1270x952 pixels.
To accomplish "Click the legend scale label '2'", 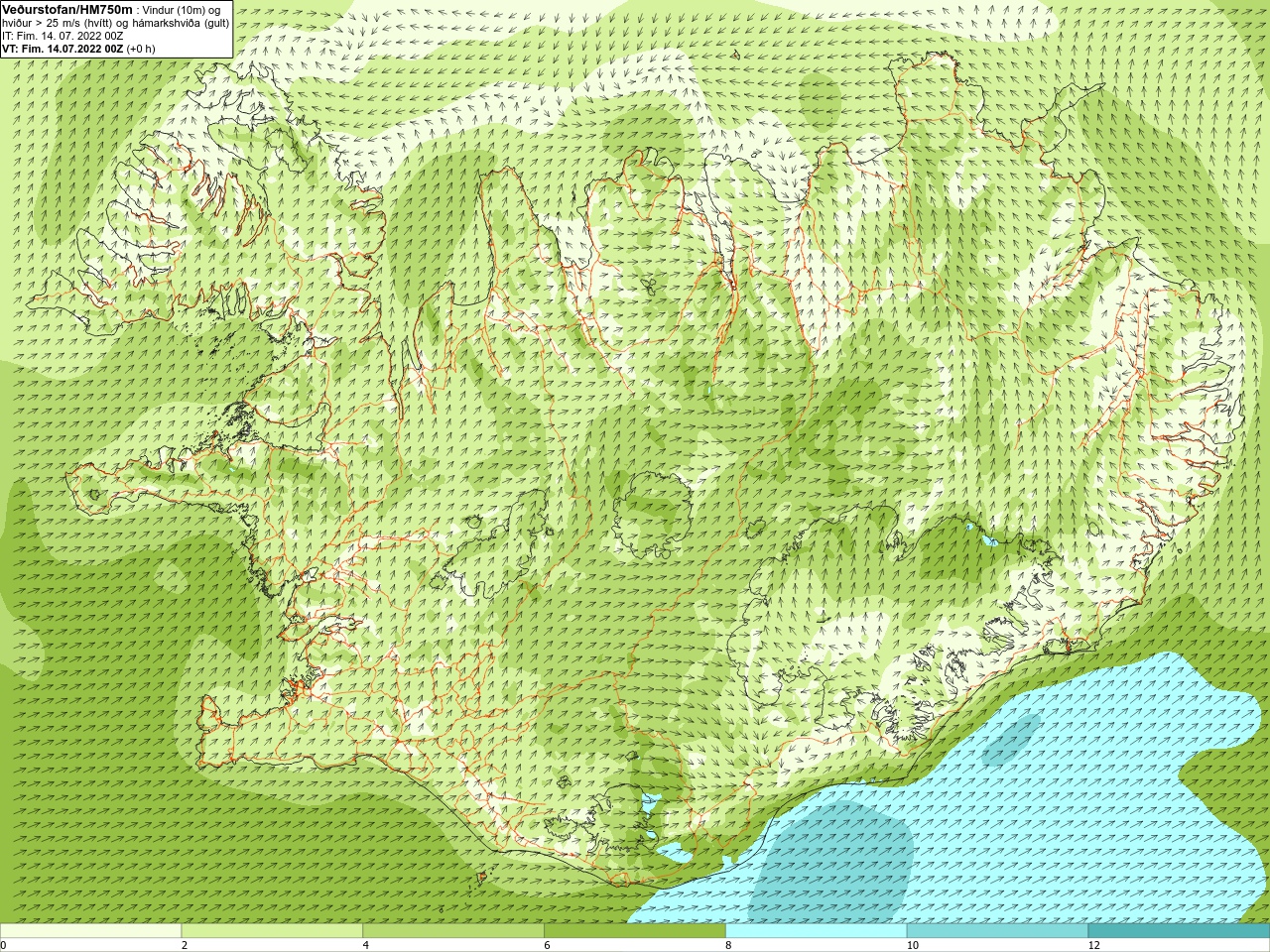I will coord(185,945).
